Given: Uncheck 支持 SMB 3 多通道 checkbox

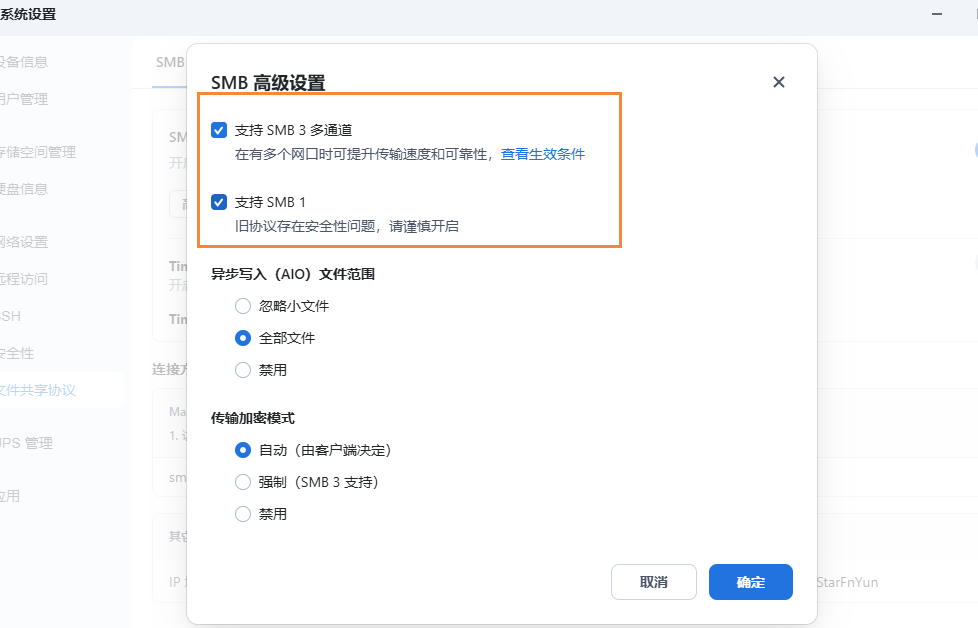Looking at the screenshot, I should pos(219,130).
